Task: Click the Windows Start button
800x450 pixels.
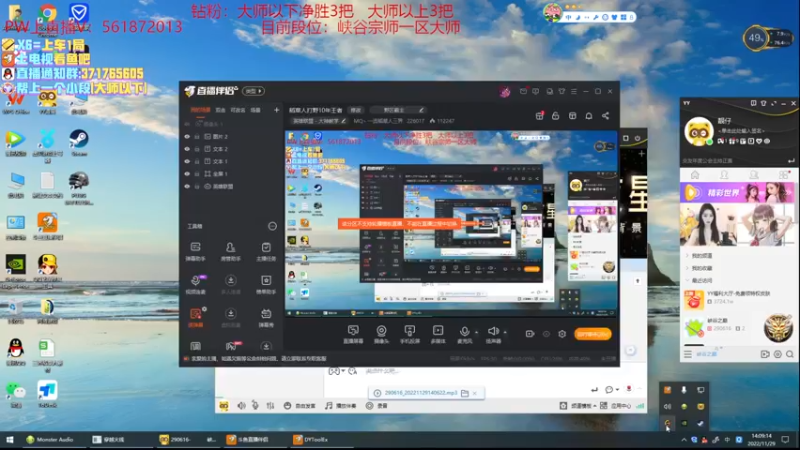Action: coord(9,439)
